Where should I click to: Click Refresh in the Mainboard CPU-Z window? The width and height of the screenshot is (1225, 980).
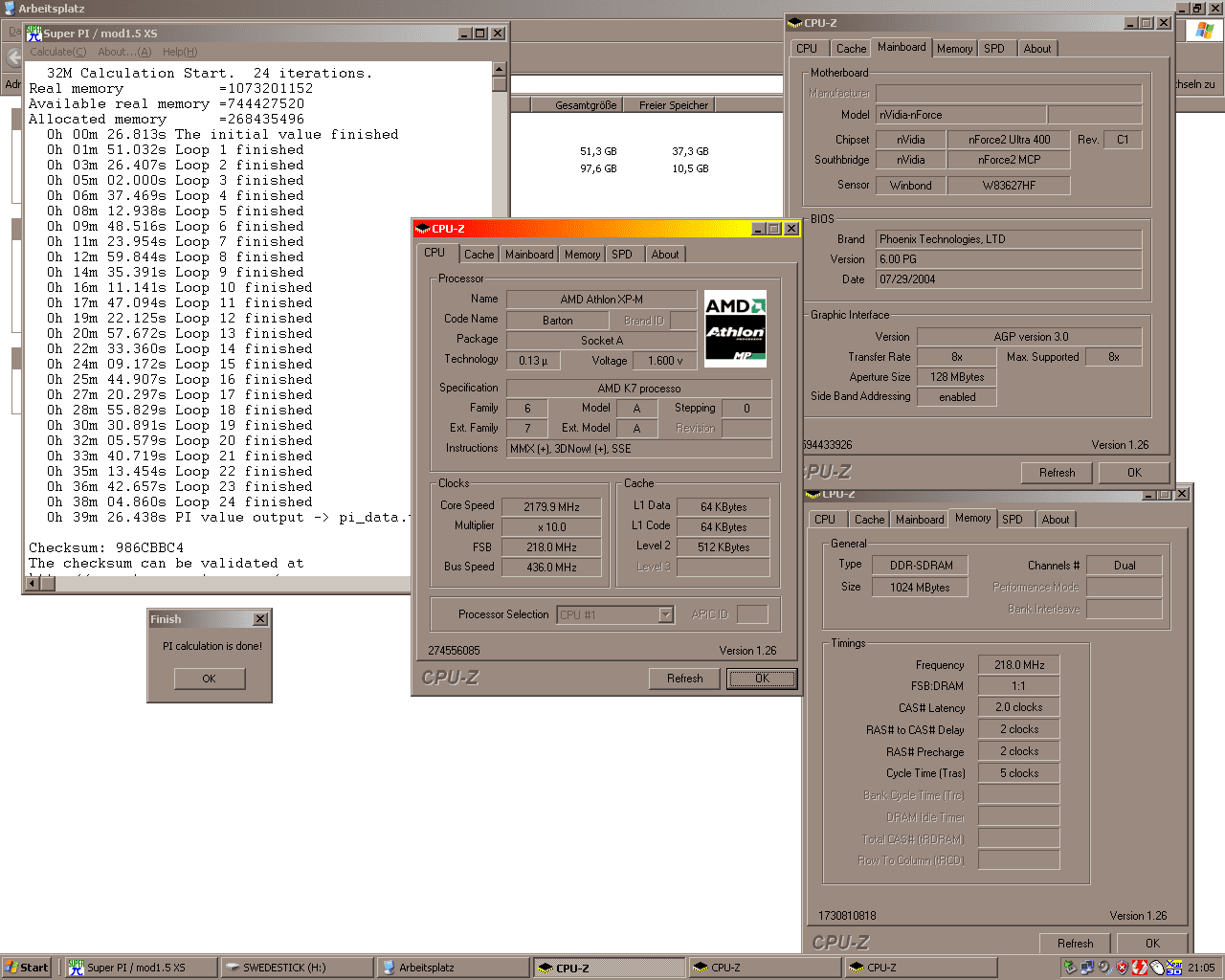click(x=1058, y=473)
